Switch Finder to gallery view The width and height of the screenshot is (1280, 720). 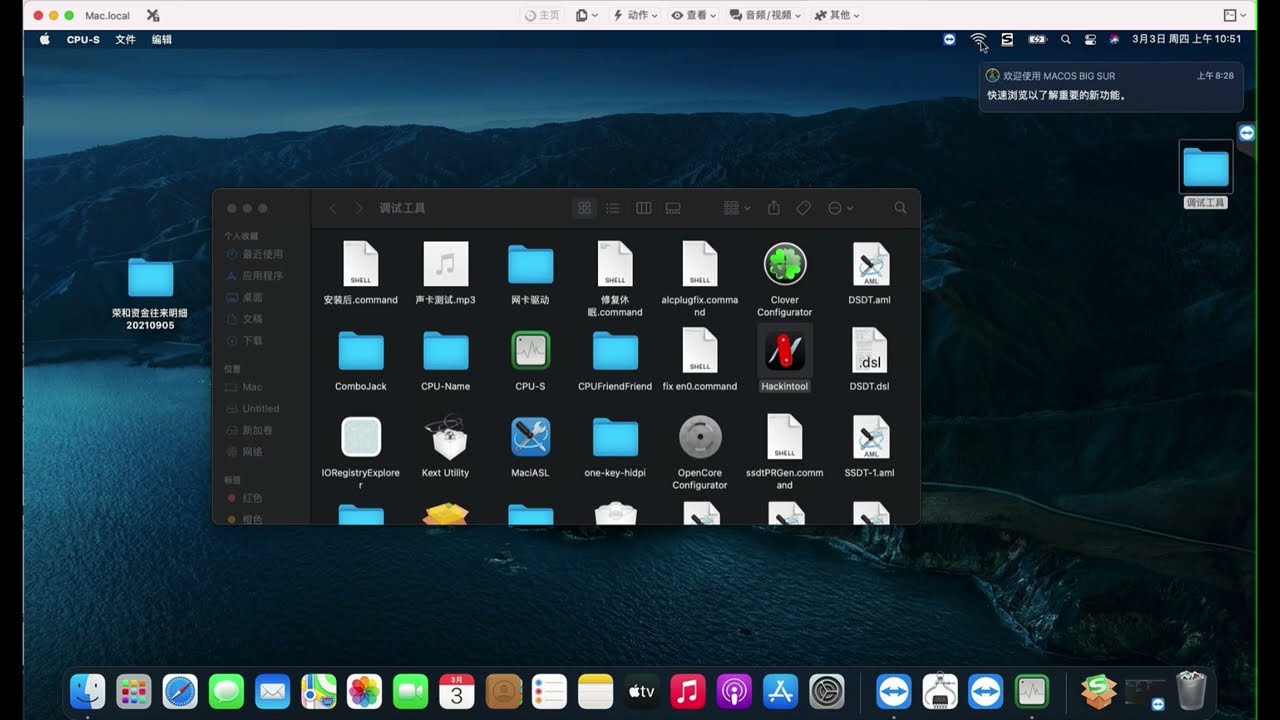click(673, 208)
